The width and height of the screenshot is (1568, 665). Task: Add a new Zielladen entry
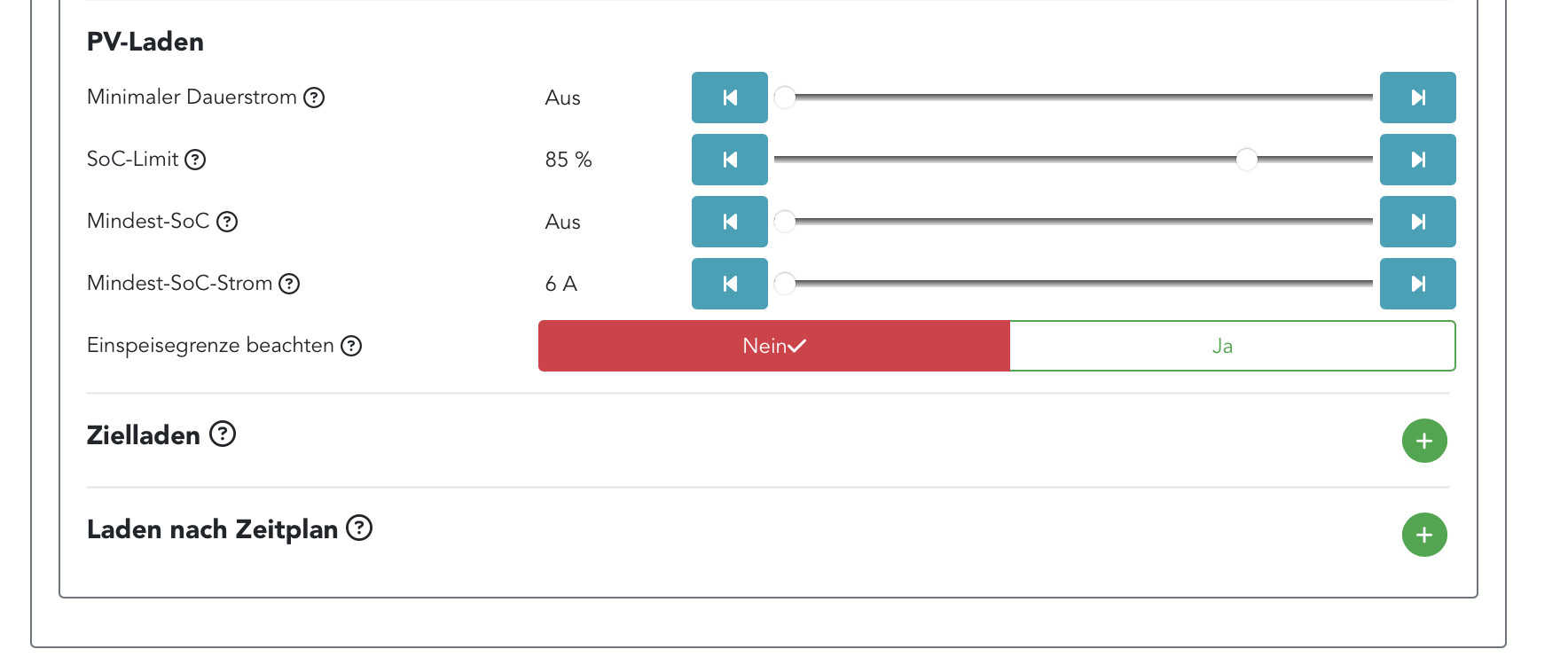point(1423,441)
